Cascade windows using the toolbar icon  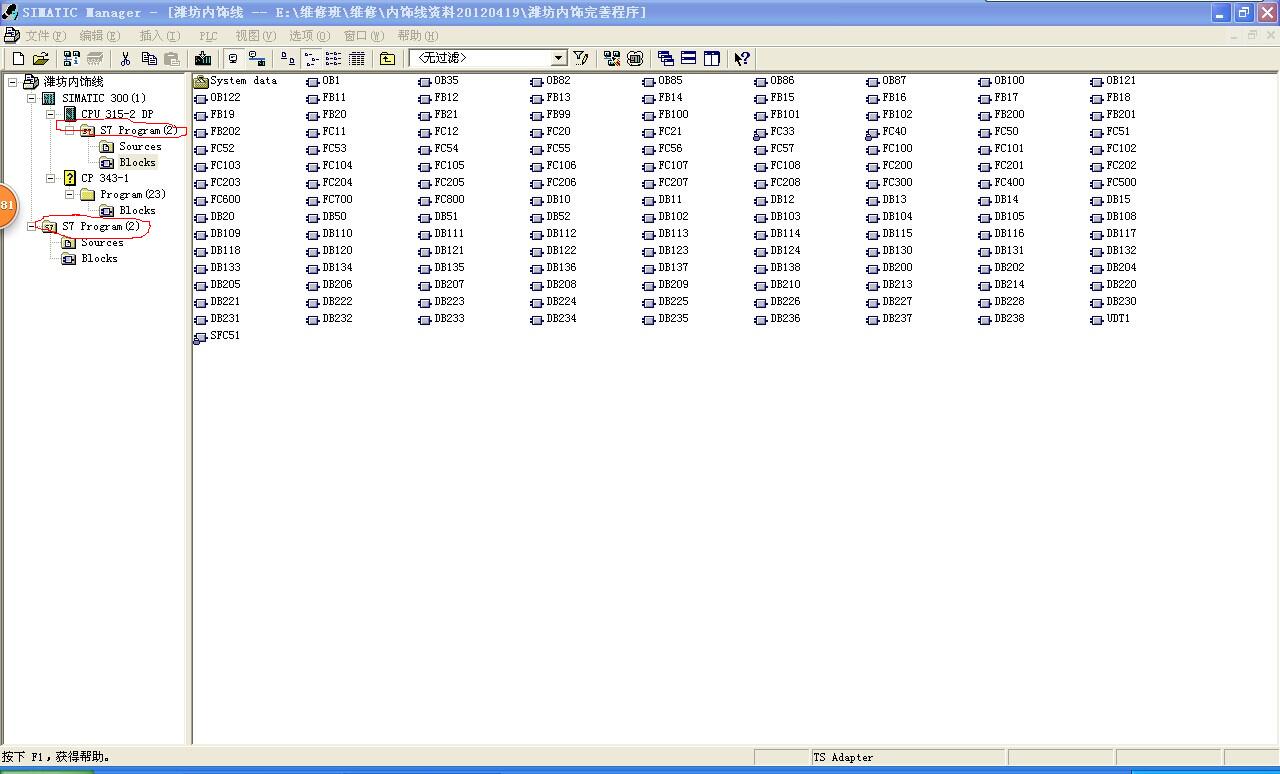coord(665,59)
